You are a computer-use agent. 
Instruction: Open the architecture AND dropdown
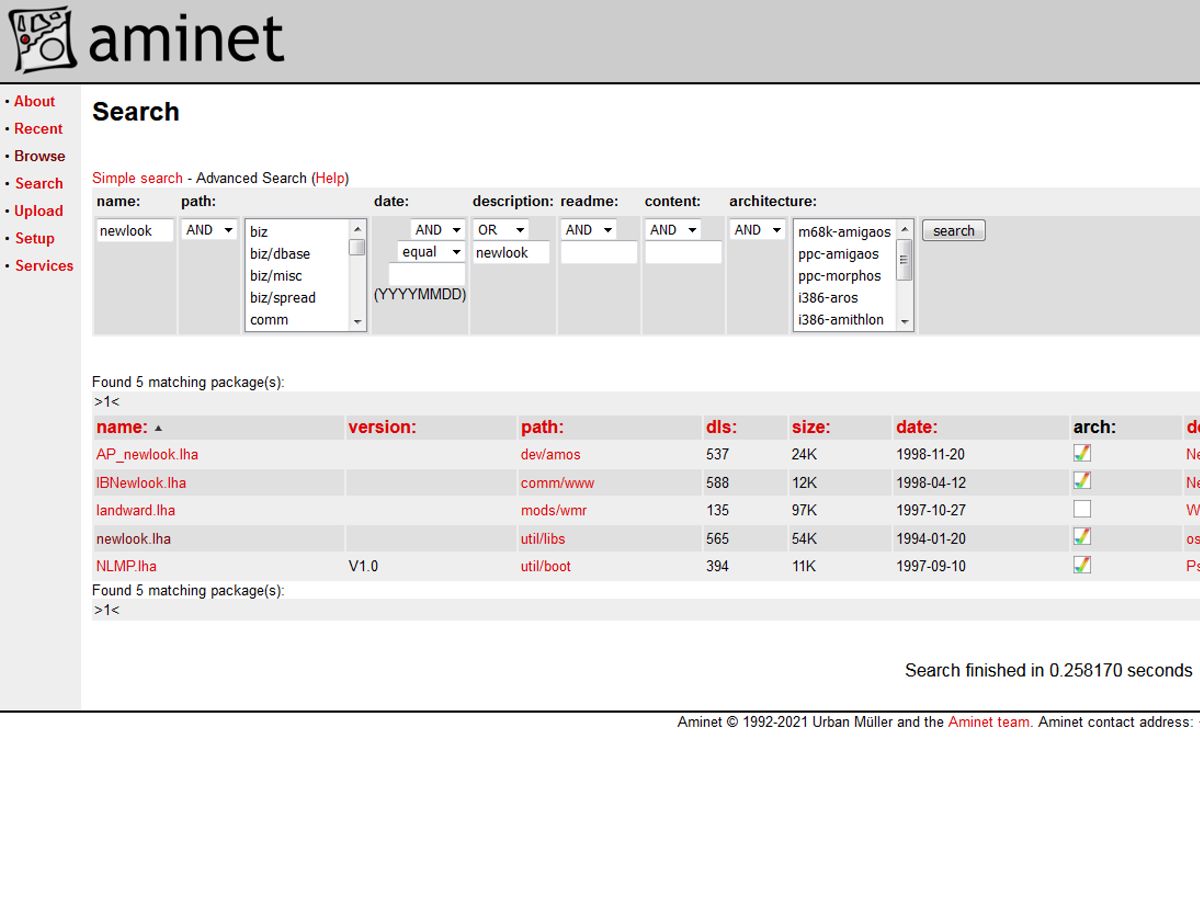click(757, 230)
